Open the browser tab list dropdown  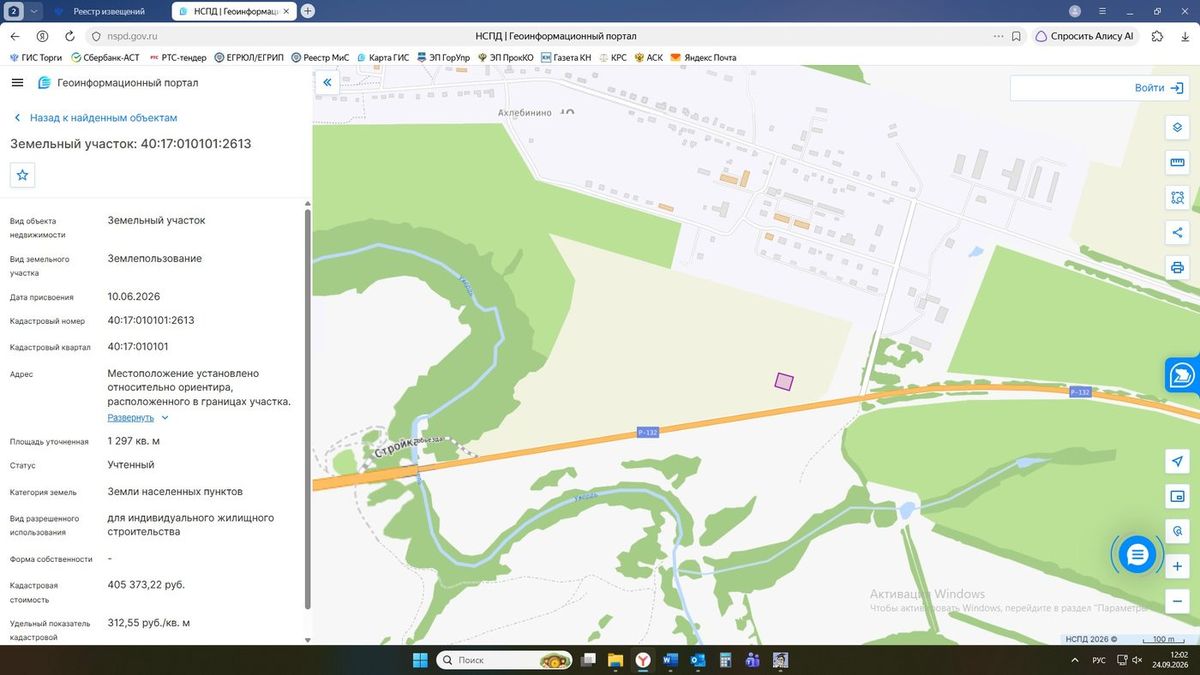35,11
